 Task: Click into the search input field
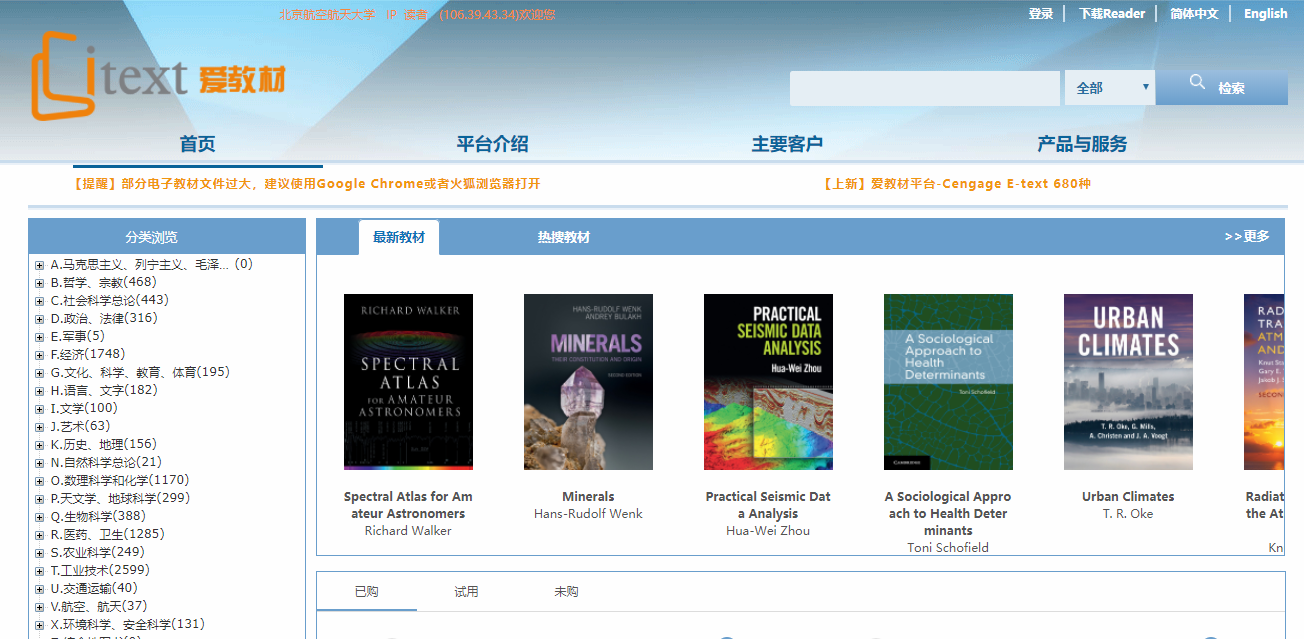pyautogui.click(x=924, y=88)
